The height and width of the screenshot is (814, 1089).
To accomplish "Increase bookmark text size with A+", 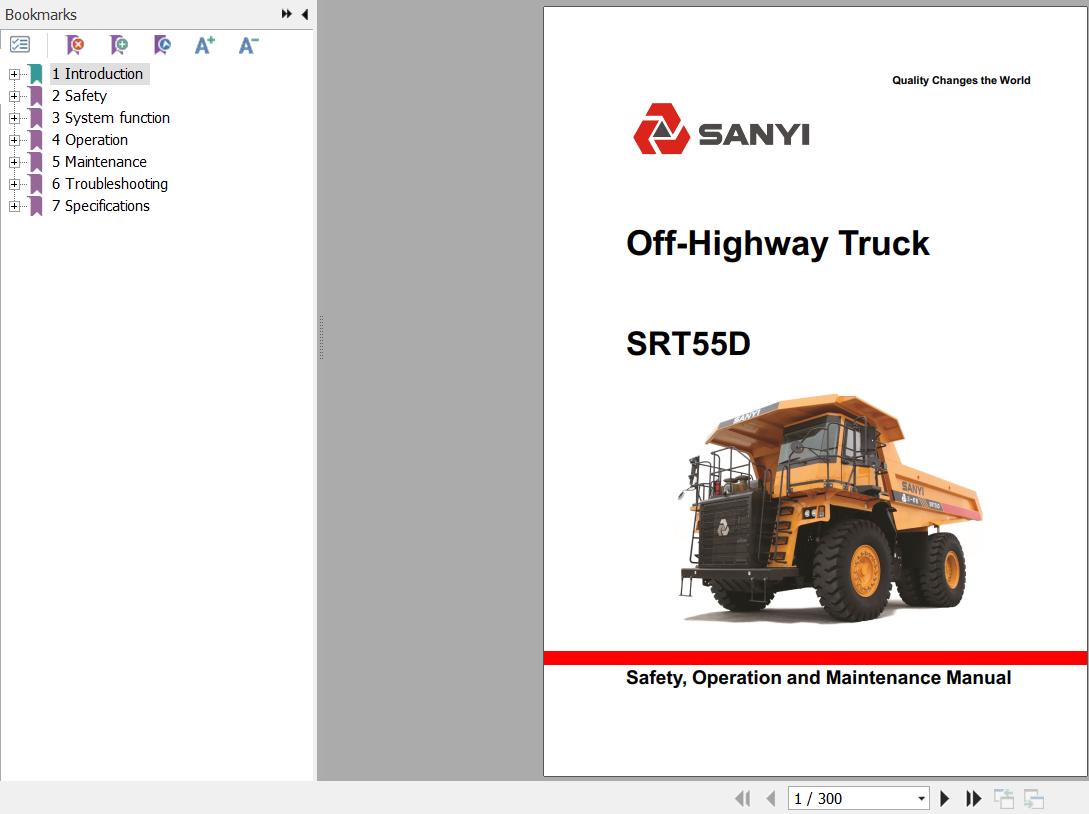I will [205, 45].
